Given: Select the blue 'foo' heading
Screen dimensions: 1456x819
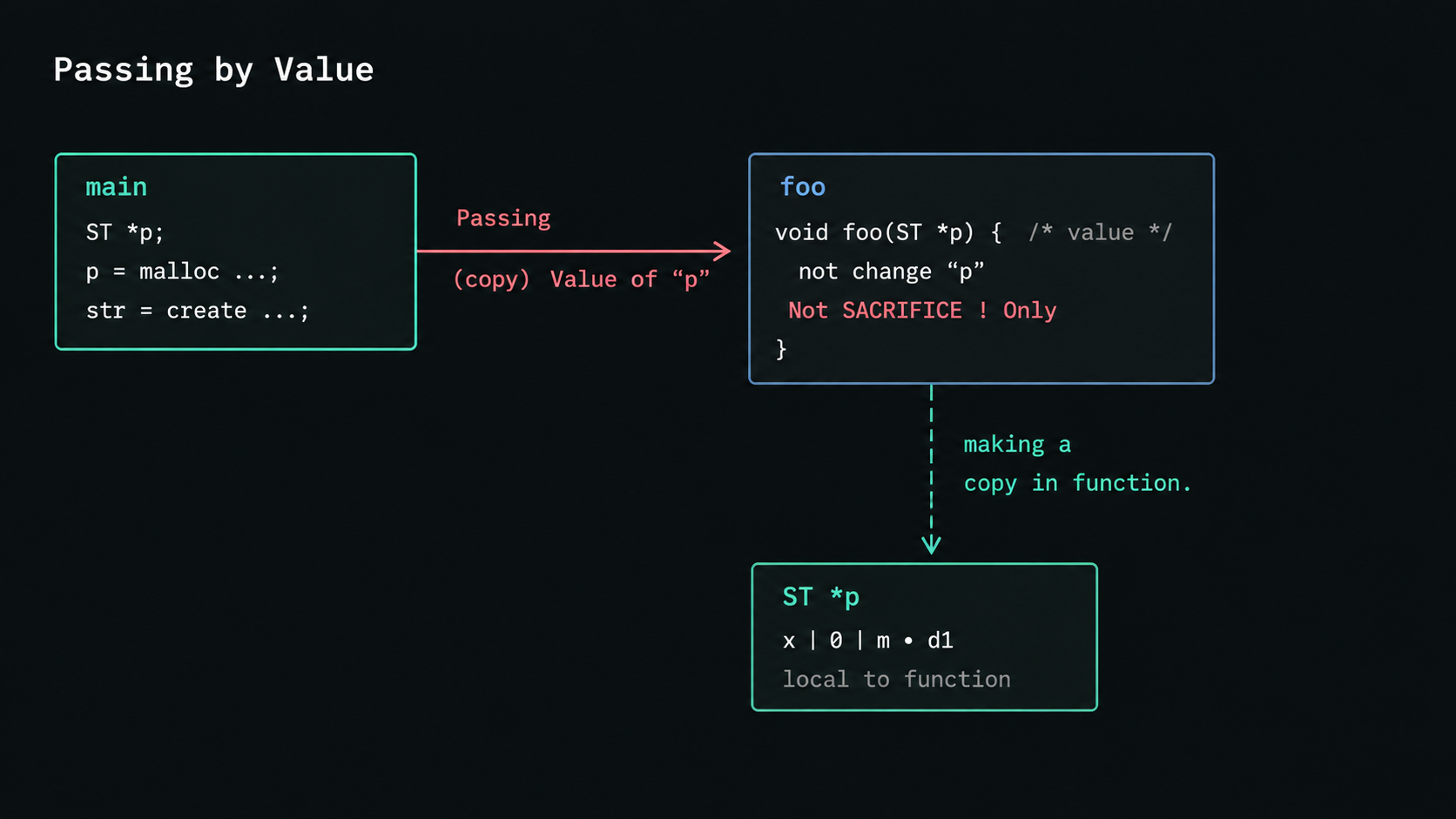Looking at the screenshot, I should tap(802, 187).
